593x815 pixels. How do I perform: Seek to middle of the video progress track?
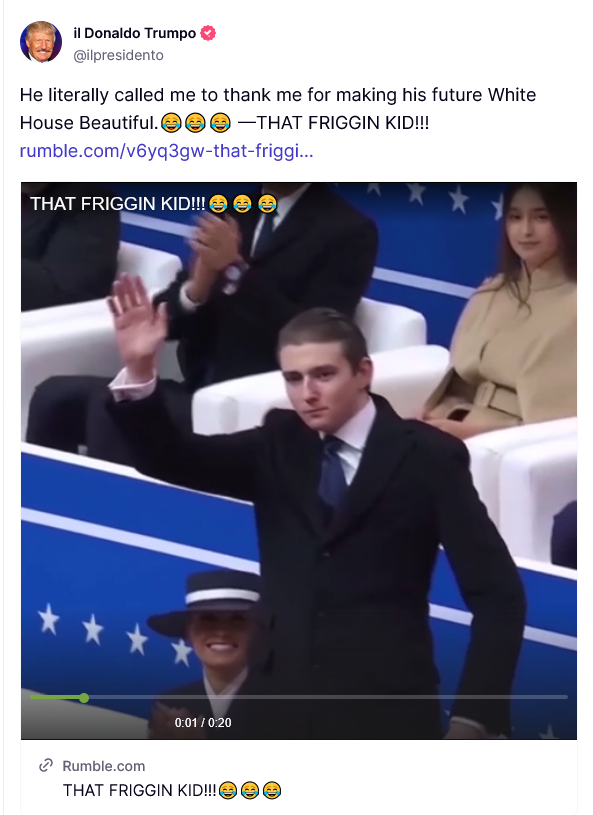(x=299, y=697)
